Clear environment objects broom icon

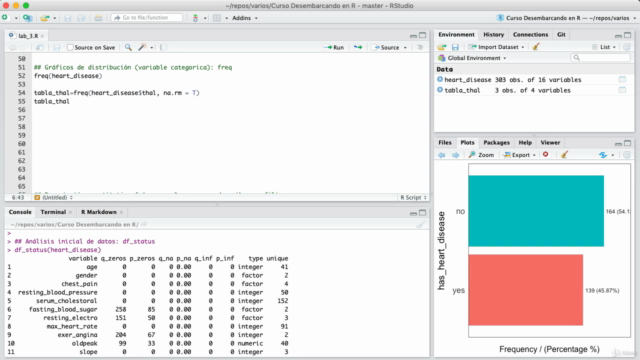coord(536,47)
